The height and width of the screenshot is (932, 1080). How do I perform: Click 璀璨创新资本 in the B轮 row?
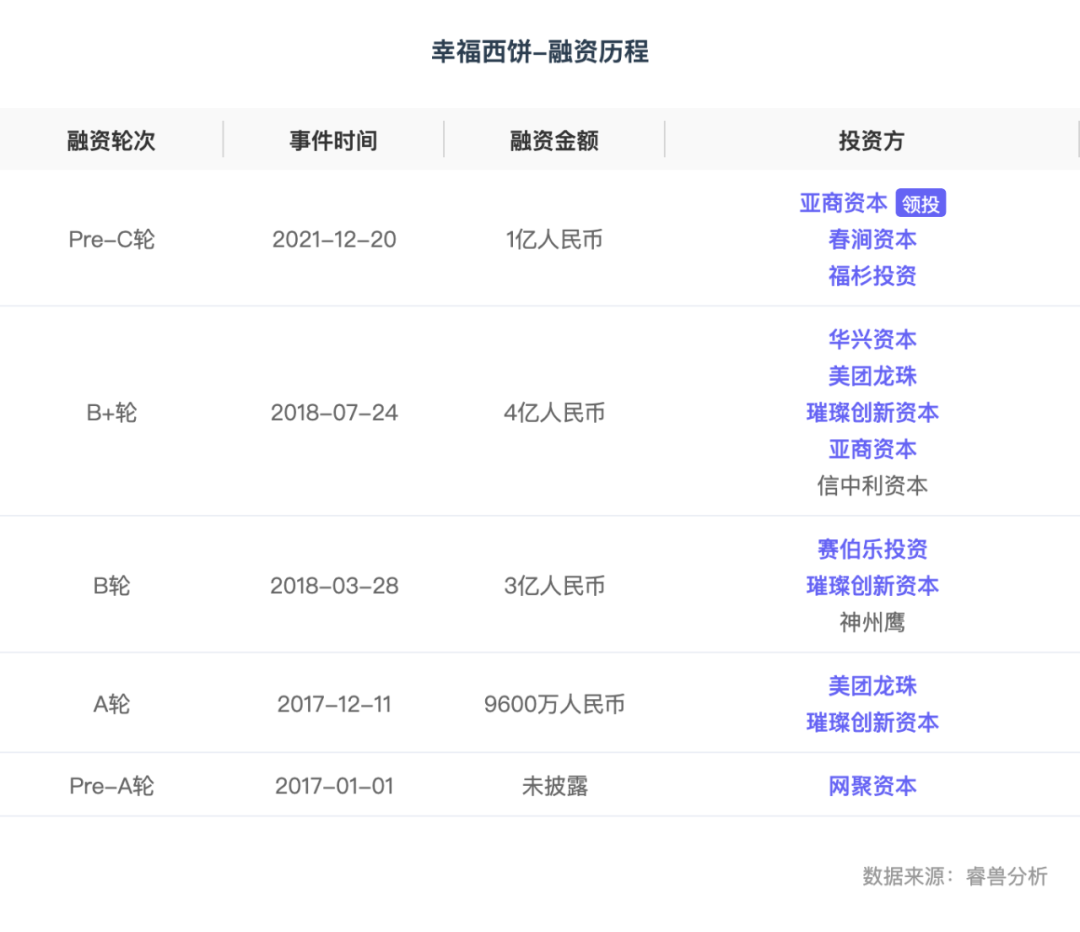pyautogui.click(x=872, y=586)
